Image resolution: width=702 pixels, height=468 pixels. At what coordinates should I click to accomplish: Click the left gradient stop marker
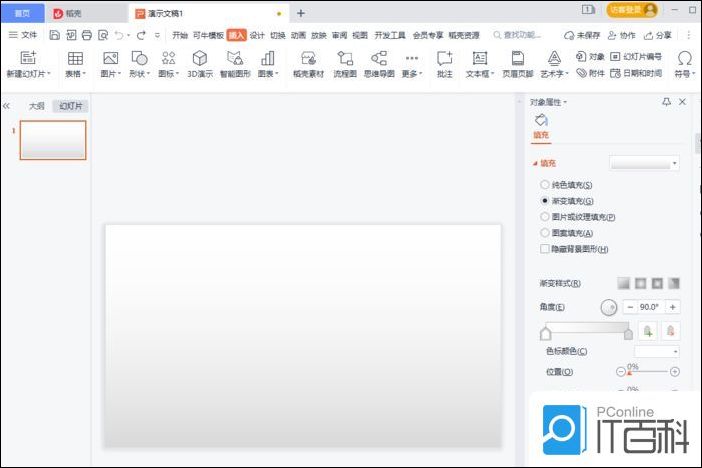coord(545,333)
